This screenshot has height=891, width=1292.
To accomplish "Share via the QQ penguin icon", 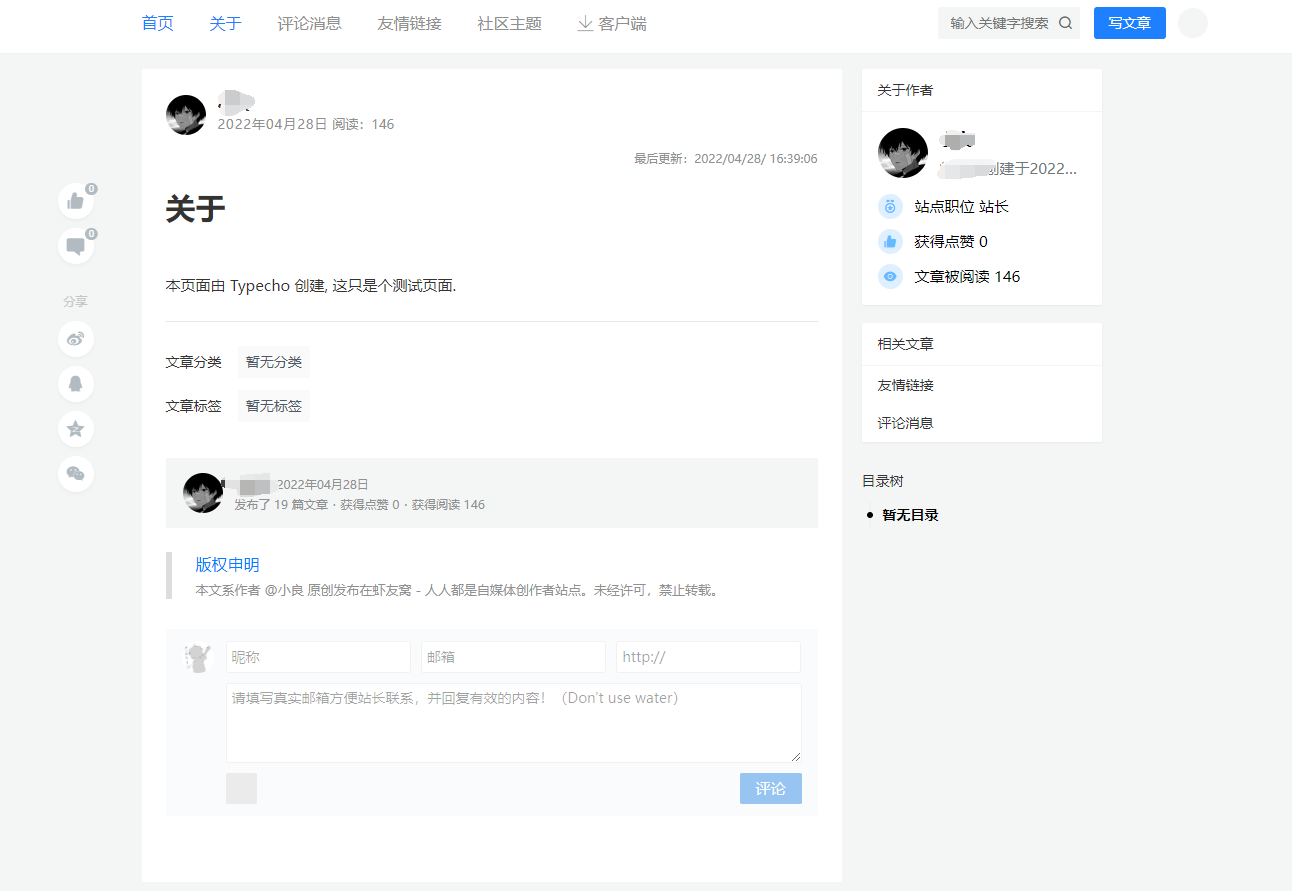I will coord(76,384).
